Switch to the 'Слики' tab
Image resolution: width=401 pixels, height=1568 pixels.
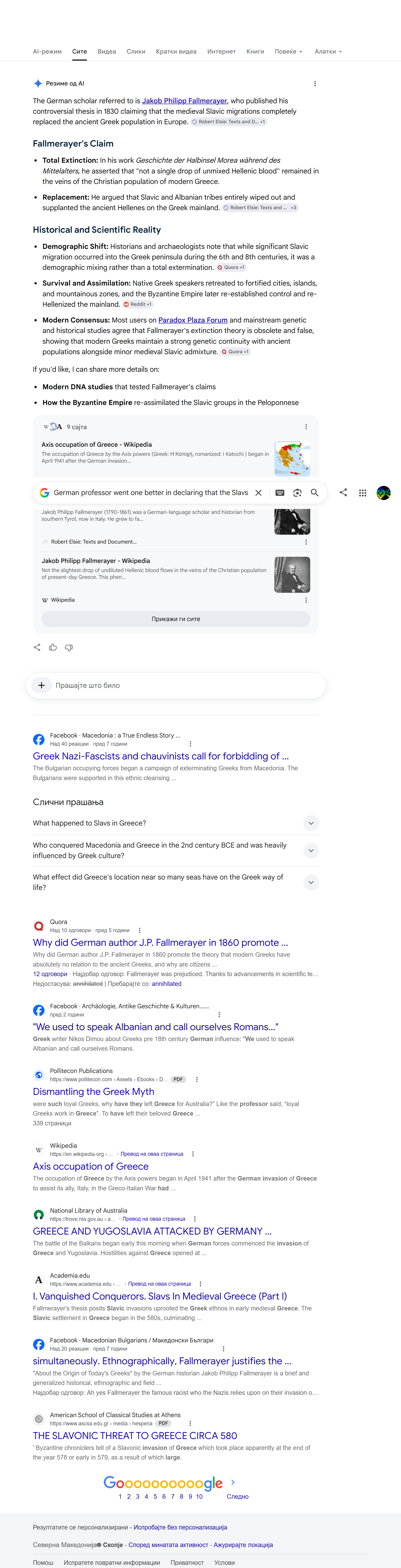(x=136, y=52)
